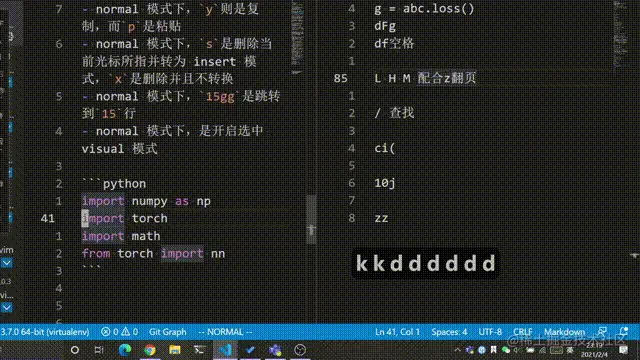This screenshot has height=360, width=640.
Task: Expand the blue dropdown under the vi... label
Action: pyautogui.click(x=7, y=307)
